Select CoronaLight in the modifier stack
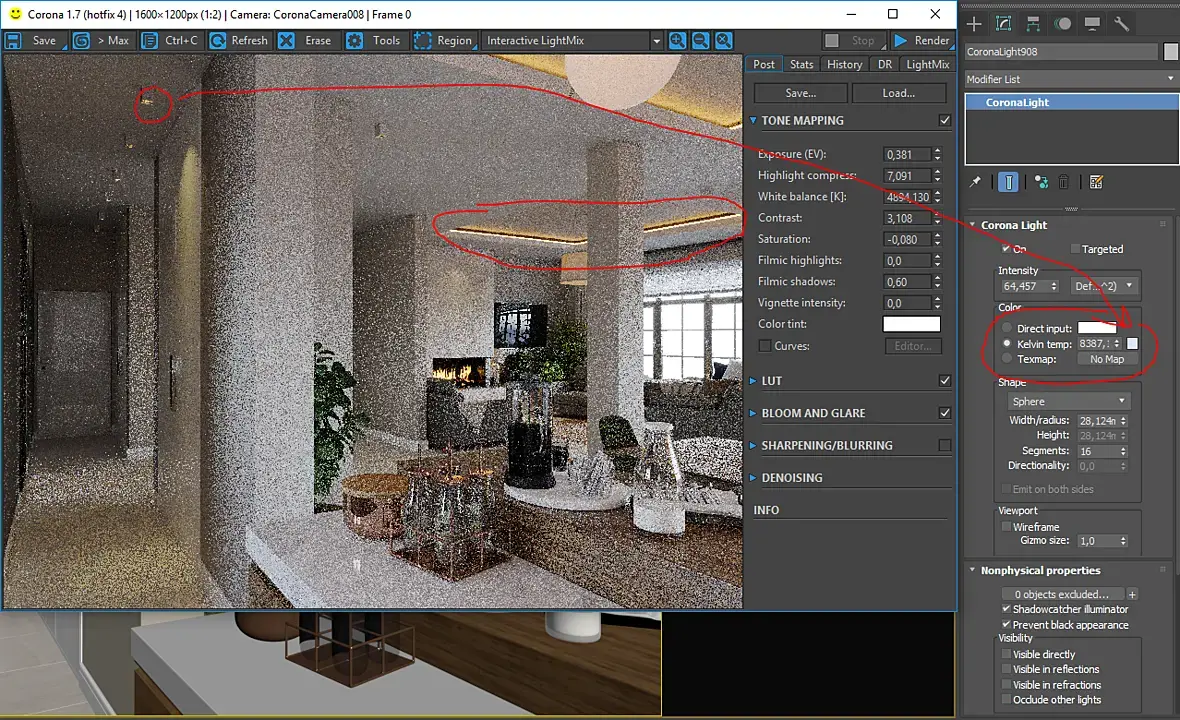 (x=1072, y=102)
